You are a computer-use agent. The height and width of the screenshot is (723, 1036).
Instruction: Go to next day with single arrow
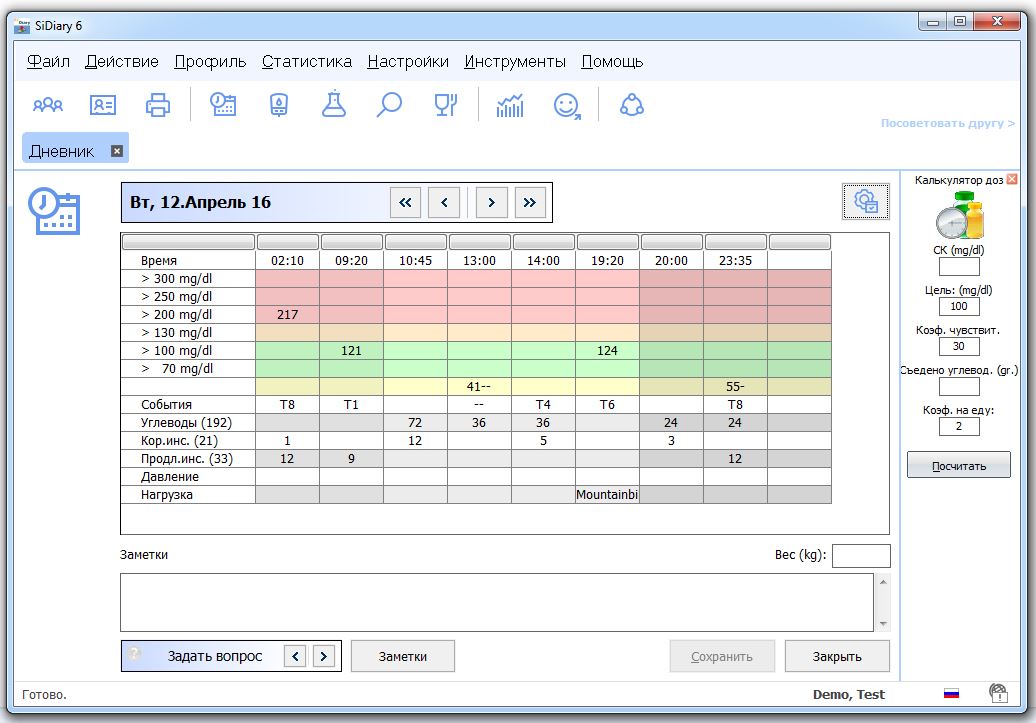click(x=491, y=203)
